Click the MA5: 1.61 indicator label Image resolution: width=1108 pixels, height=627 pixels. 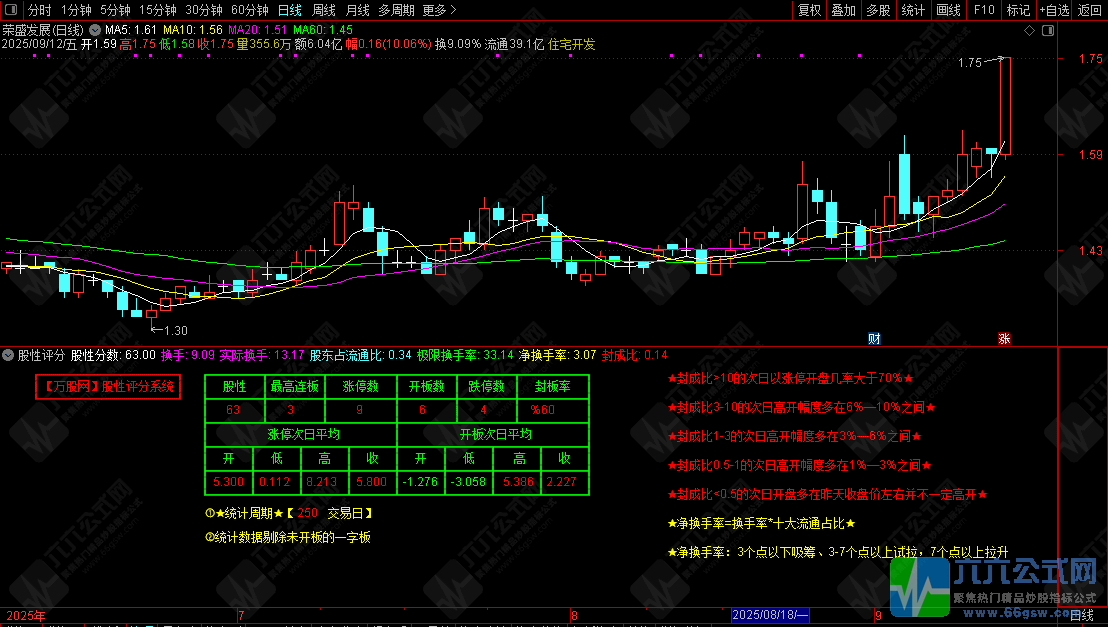(131, 30)
